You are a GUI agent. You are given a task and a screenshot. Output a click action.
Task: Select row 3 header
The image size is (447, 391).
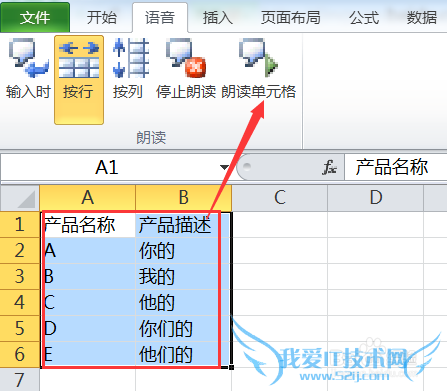click(20, 276)
